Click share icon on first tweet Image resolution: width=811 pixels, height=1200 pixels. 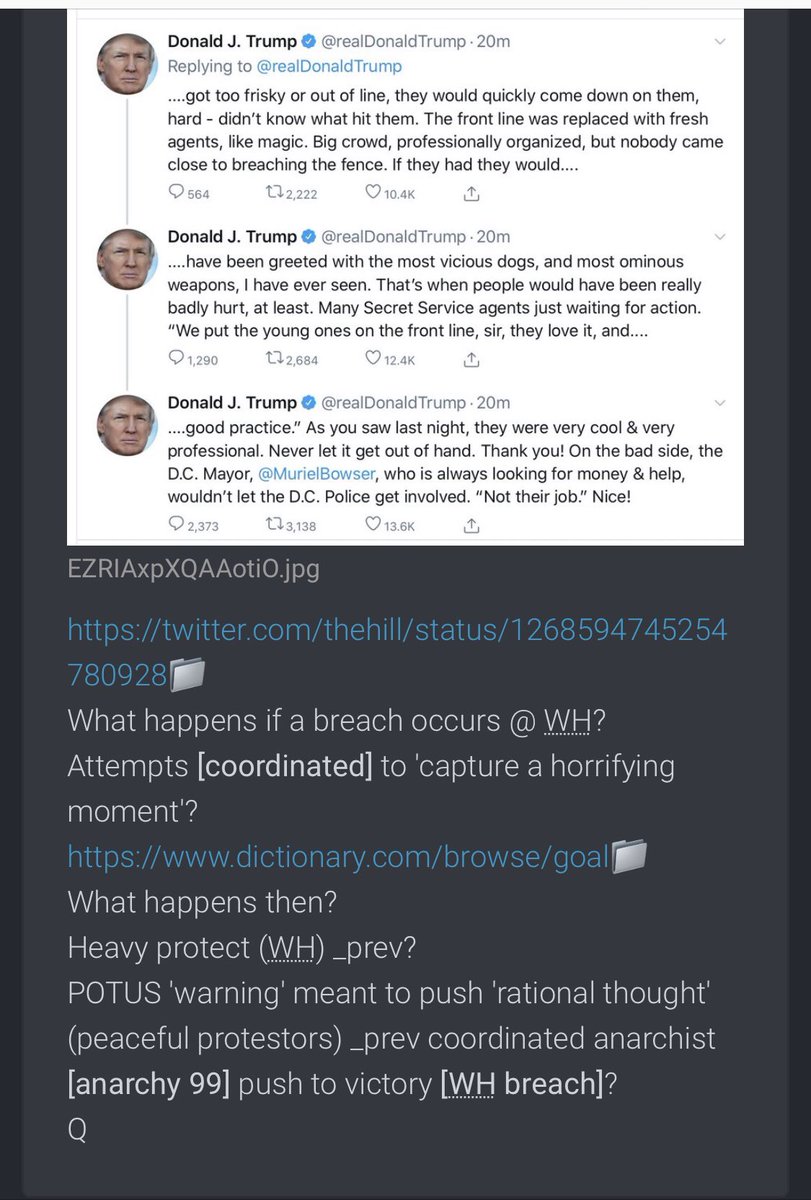[472, 193]
